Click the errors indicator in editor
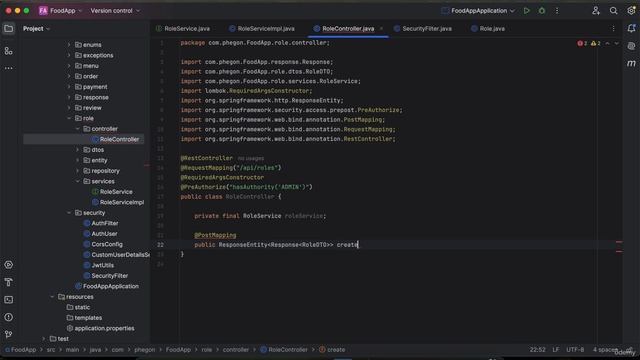640x360 pixels. pyautogui.click(x=582, y=43)
